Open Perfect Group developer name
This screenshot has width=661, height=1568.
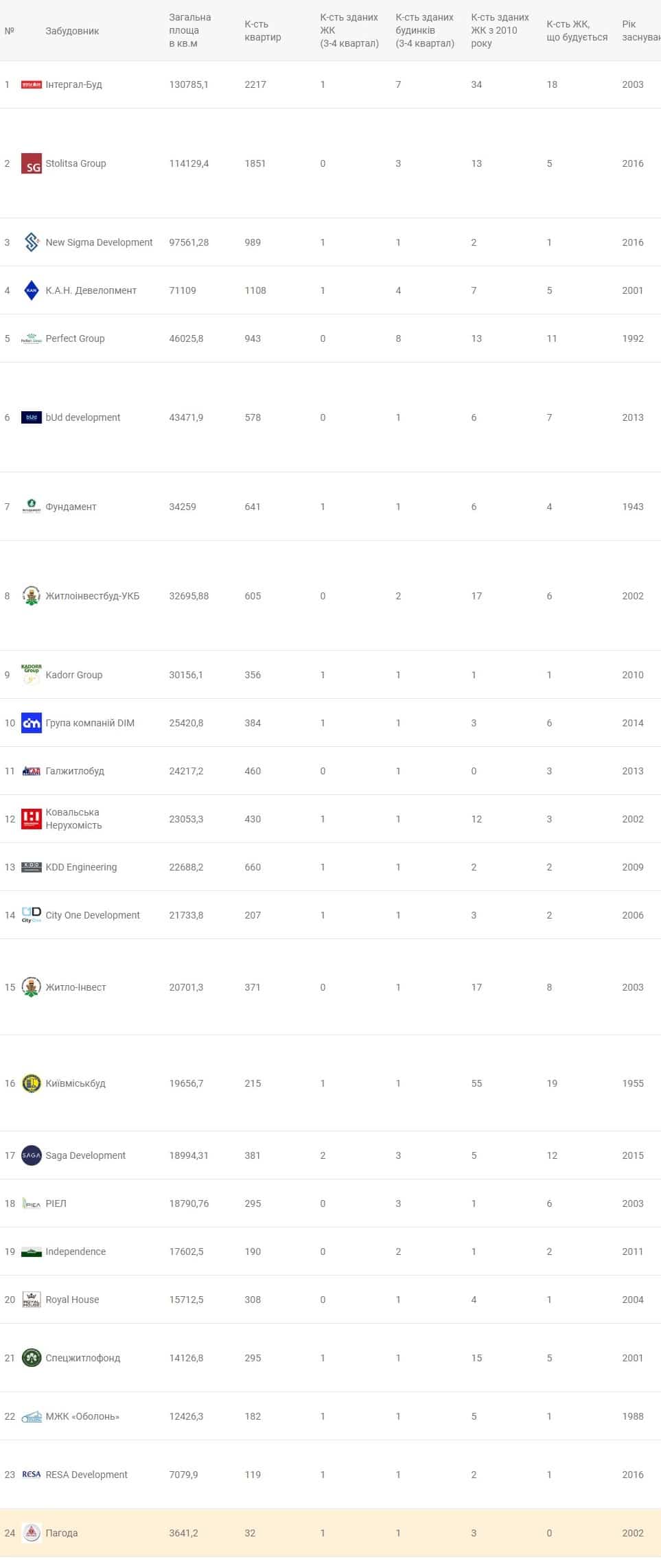coord(75,338)
